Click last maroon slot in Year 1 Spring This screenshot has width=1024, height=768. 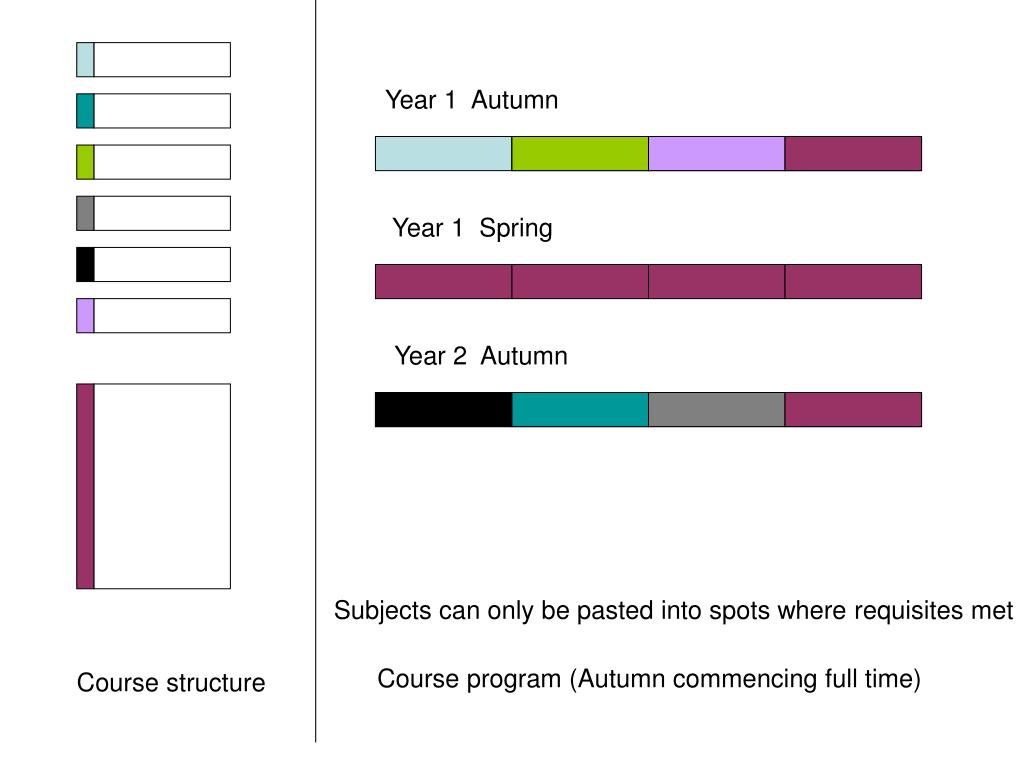(x=853, y=281)
